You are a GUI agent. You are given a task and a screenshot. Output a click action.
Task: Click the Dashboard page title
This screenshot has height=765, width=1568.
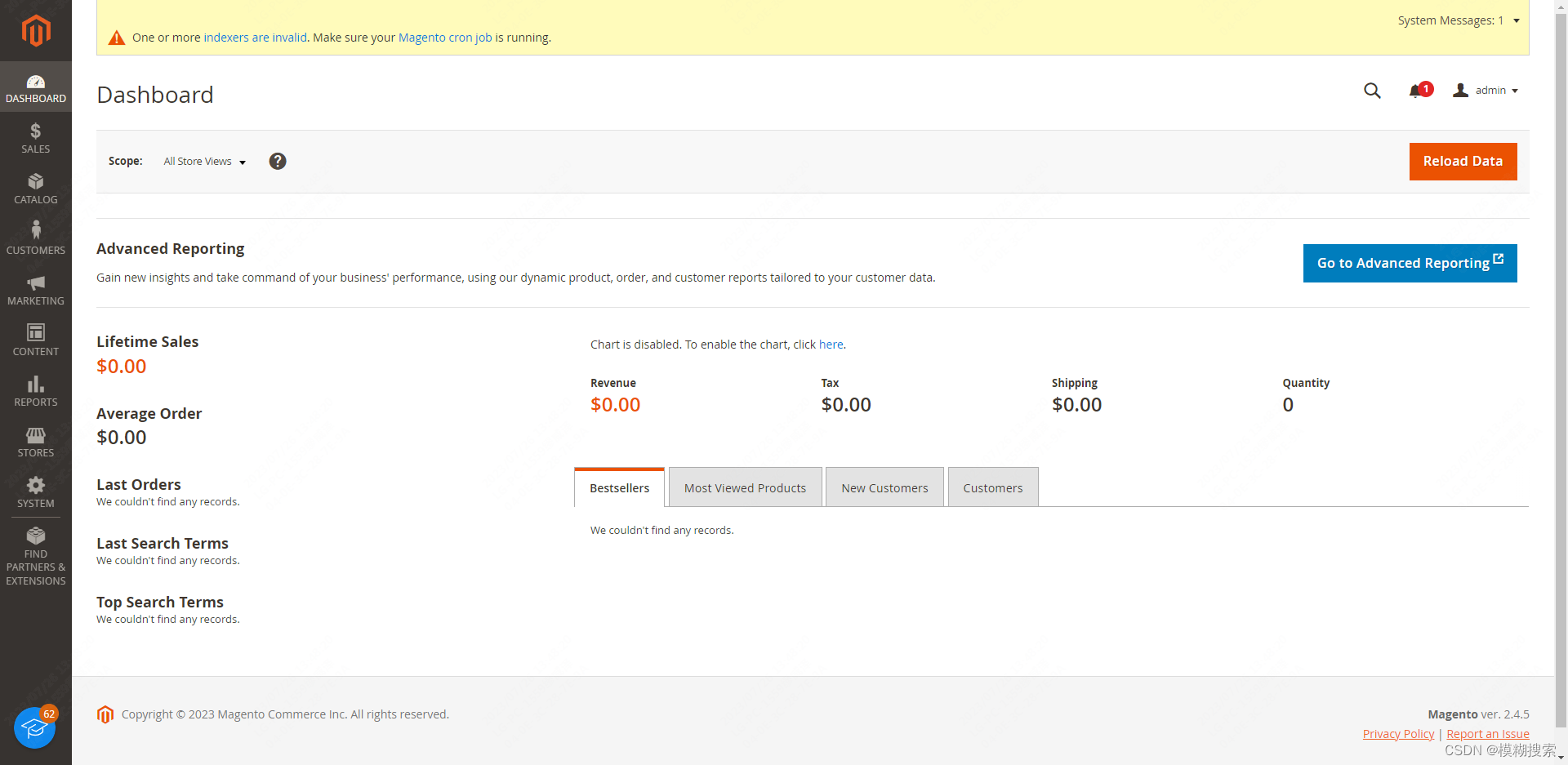(155, 95)
